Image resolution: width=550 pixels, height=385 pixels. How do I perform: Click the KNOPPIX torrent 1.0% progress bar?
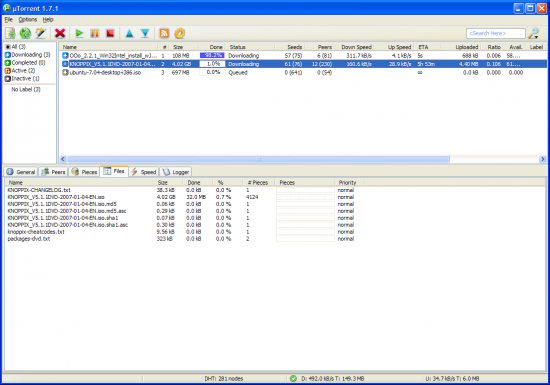point(212,64)
